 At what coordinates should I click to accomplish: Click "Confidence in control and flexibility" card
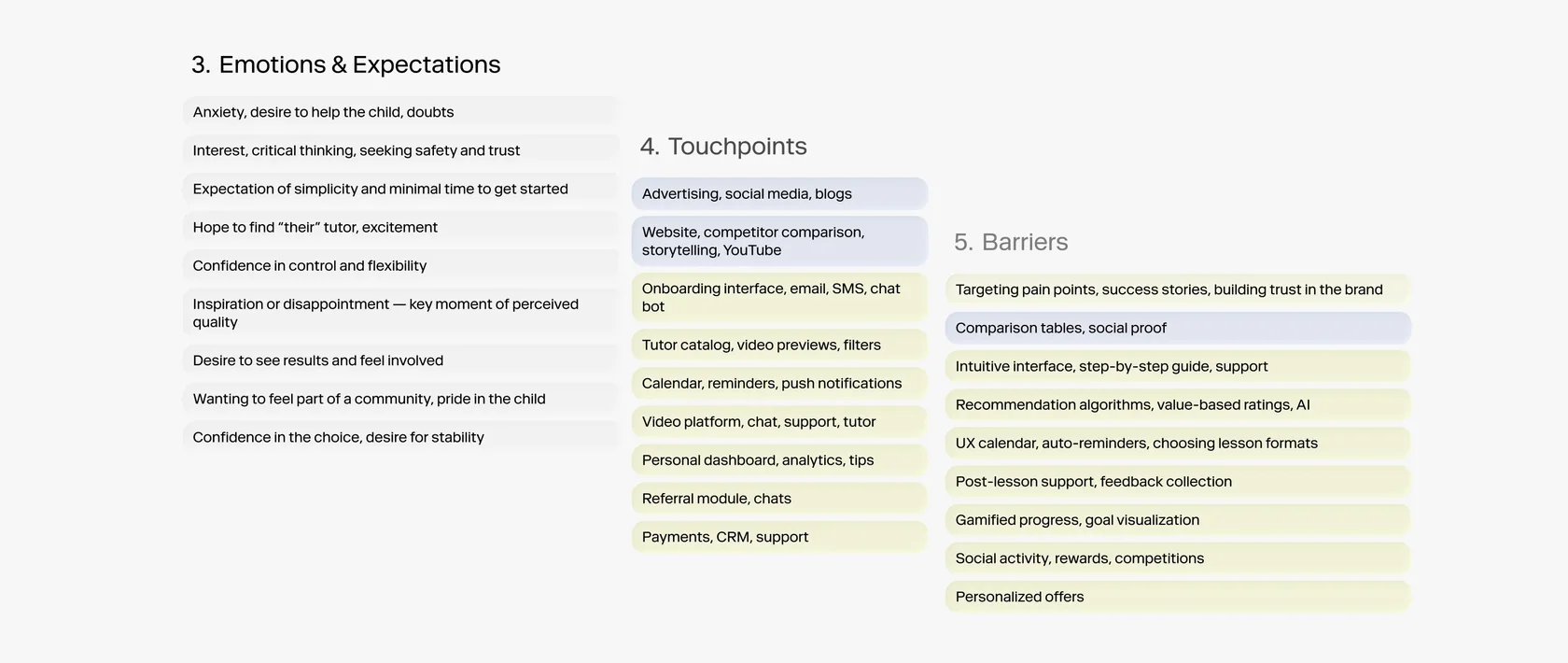pos(400,265)
